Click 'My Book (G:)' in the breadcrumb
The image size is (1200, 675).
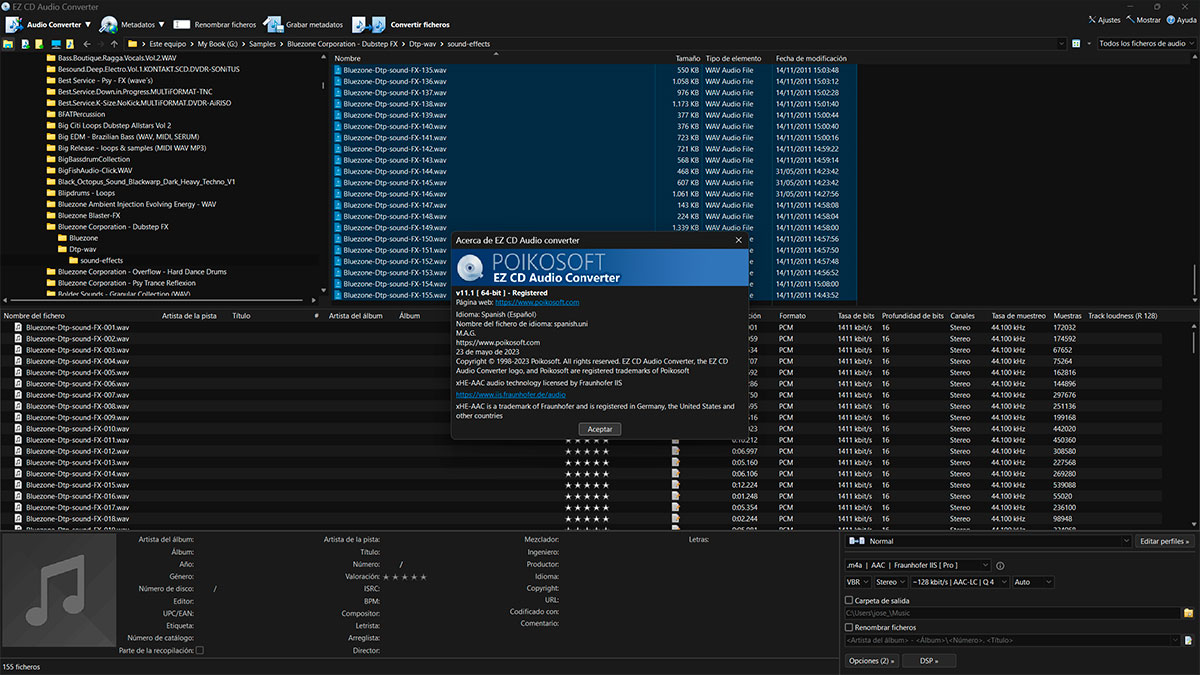pos(218,44)
